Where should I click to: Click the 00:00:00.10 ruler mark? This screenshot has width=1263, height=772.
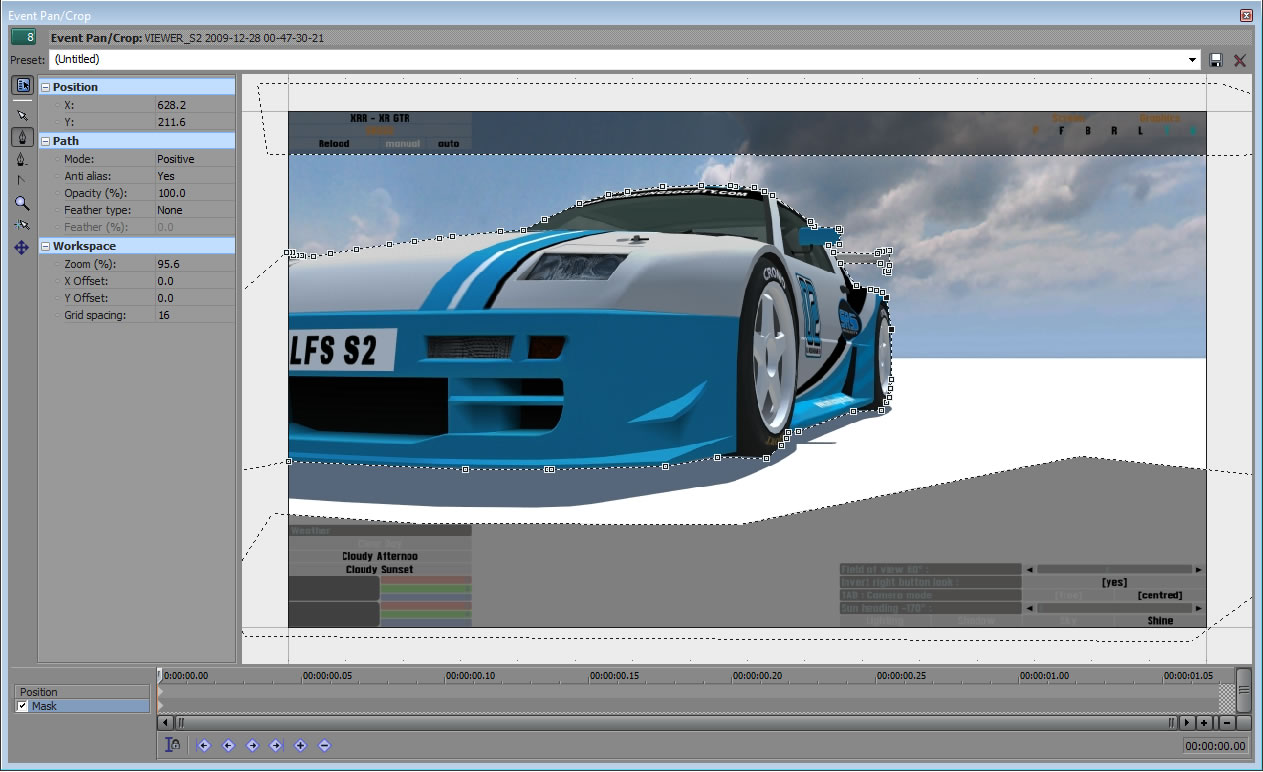point(470,676)
